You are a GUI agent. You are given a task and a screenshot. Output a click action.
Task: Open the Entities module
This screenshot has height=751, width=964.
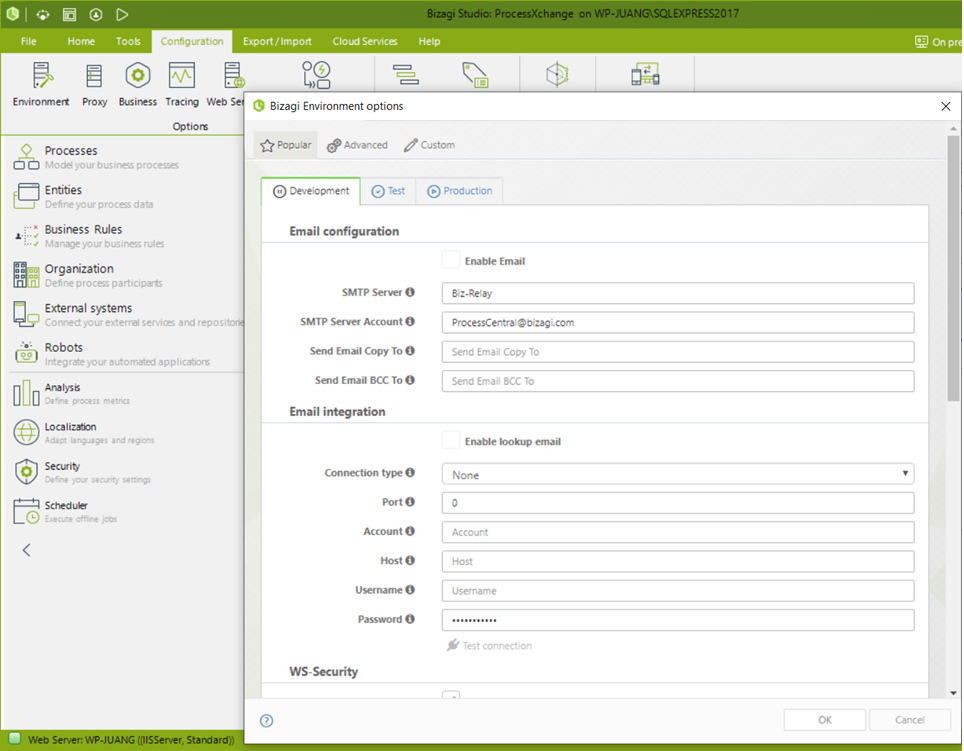tap(84, 197)
